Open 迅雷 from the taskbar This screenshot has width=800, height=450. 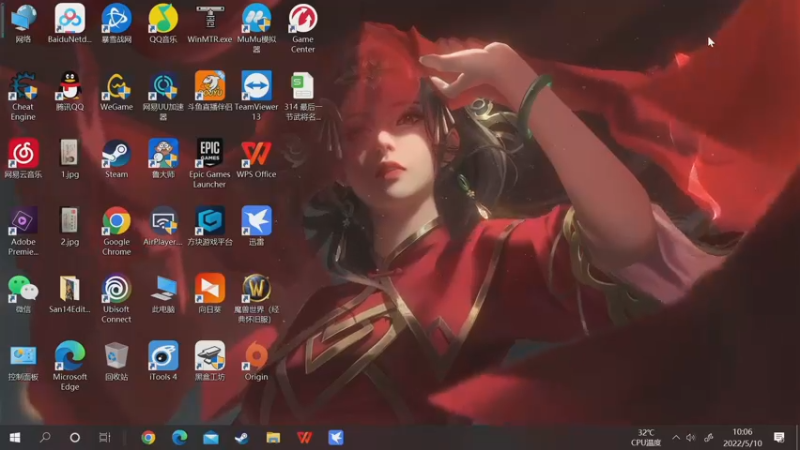pyautogui.click(x=336, y=437)
